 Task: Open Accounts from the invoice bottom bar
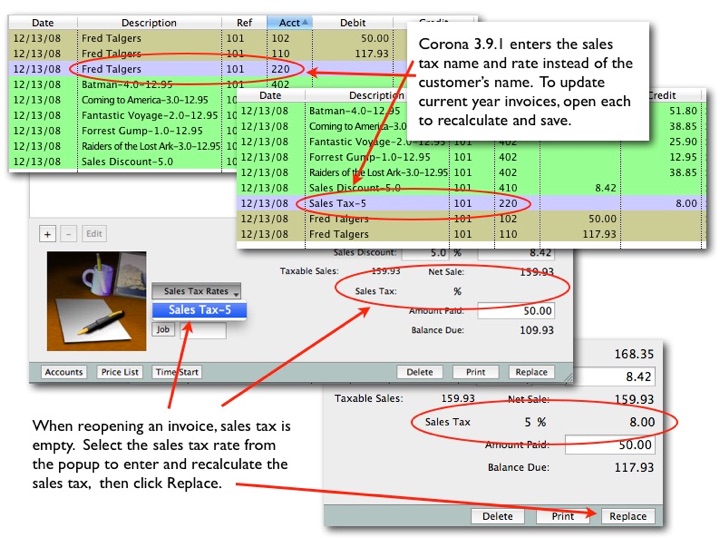pos(64,372)
